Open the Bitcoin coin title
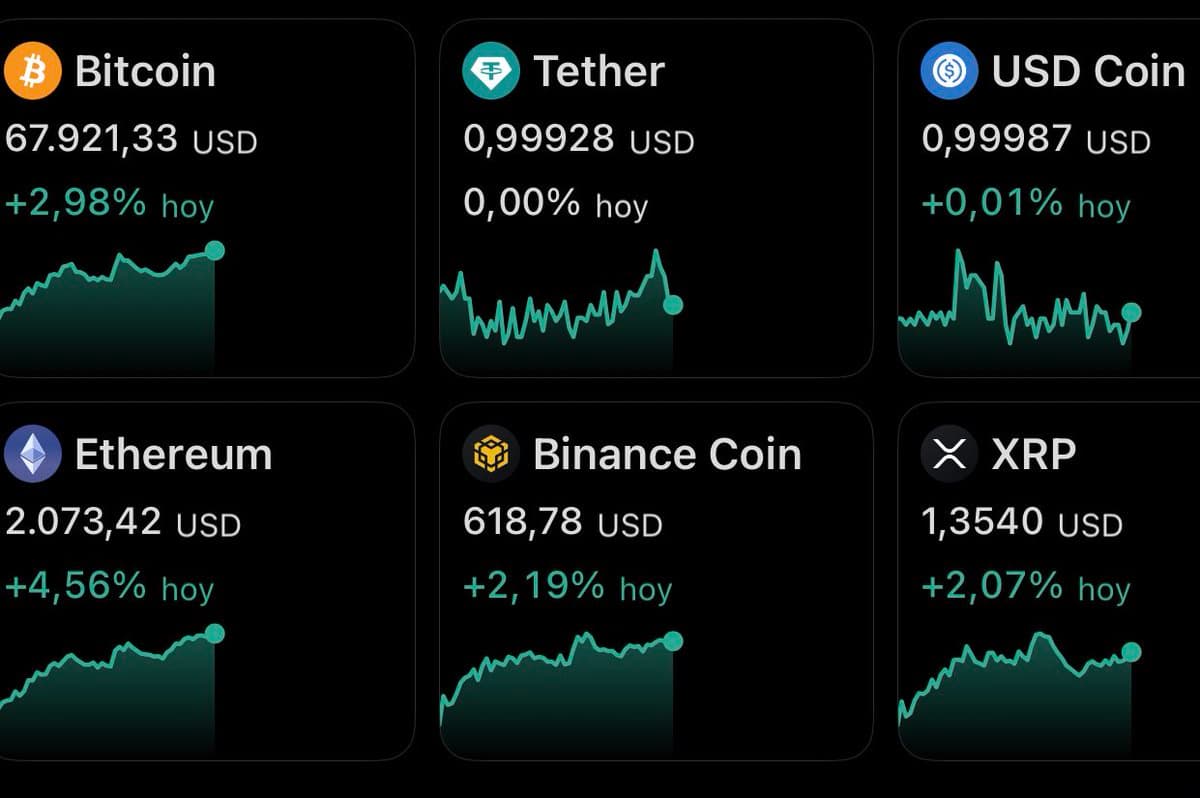The image size is (1200, 798). (145, 71)
